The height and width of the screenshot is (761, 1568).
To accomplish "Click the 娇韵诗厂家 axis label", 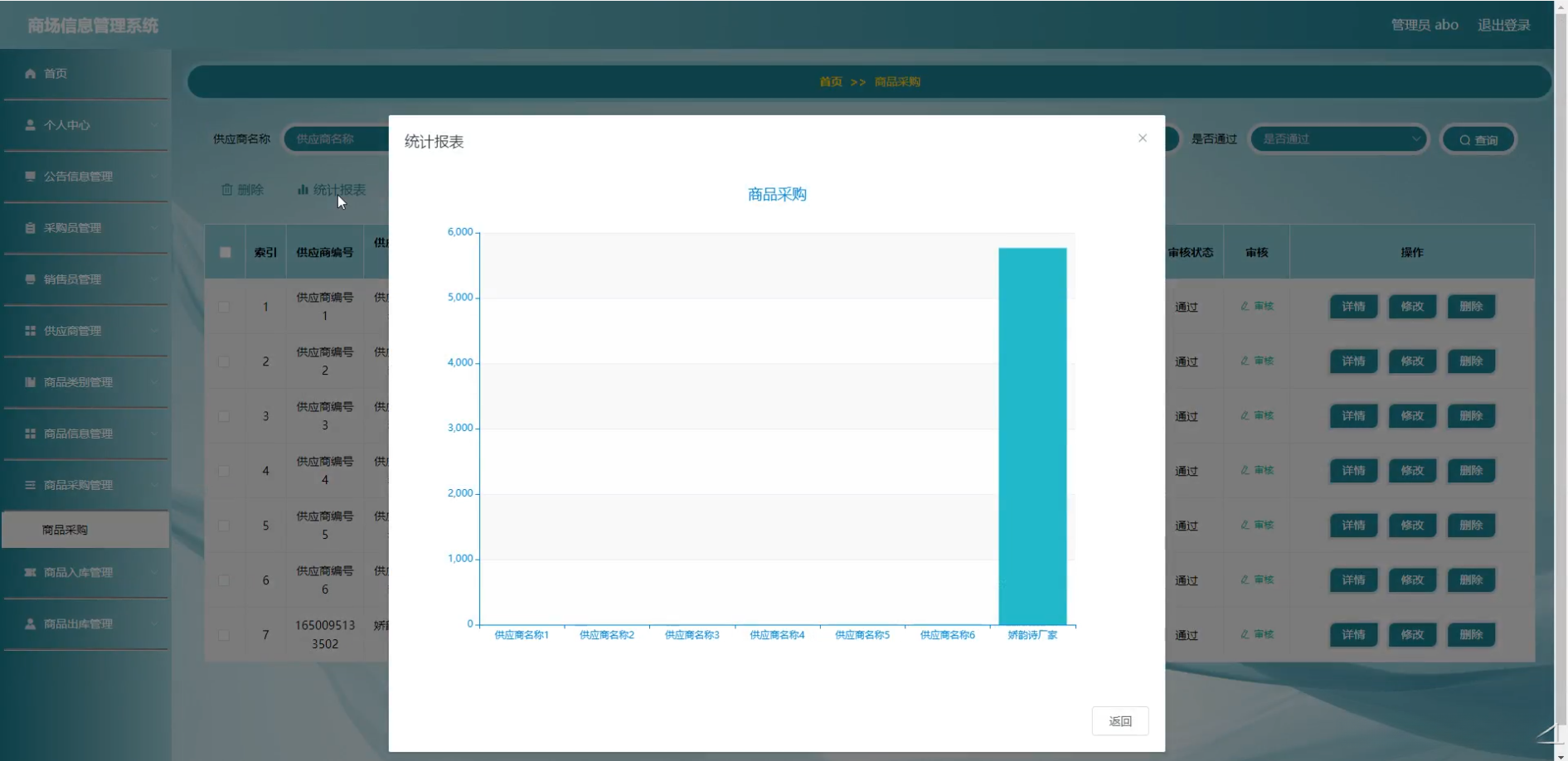I will pos(1032,635).
